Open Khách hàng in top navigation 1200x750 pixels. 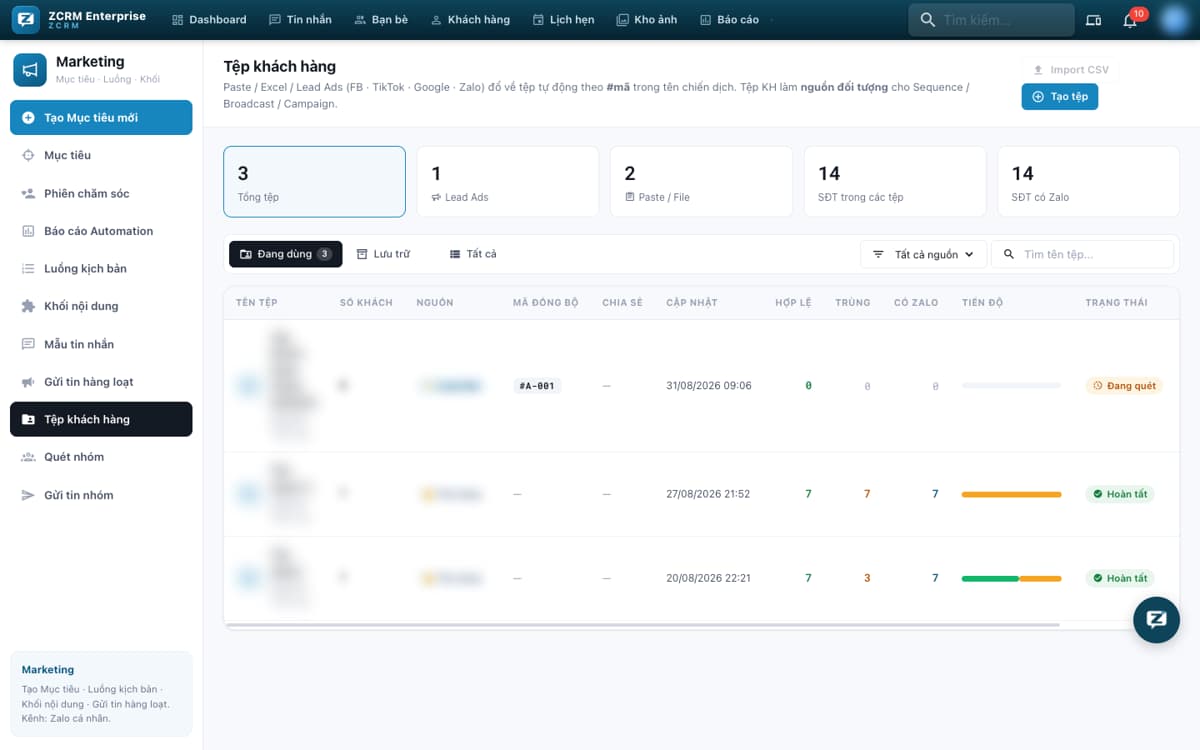pyautogui.click(x=470, y=20)
